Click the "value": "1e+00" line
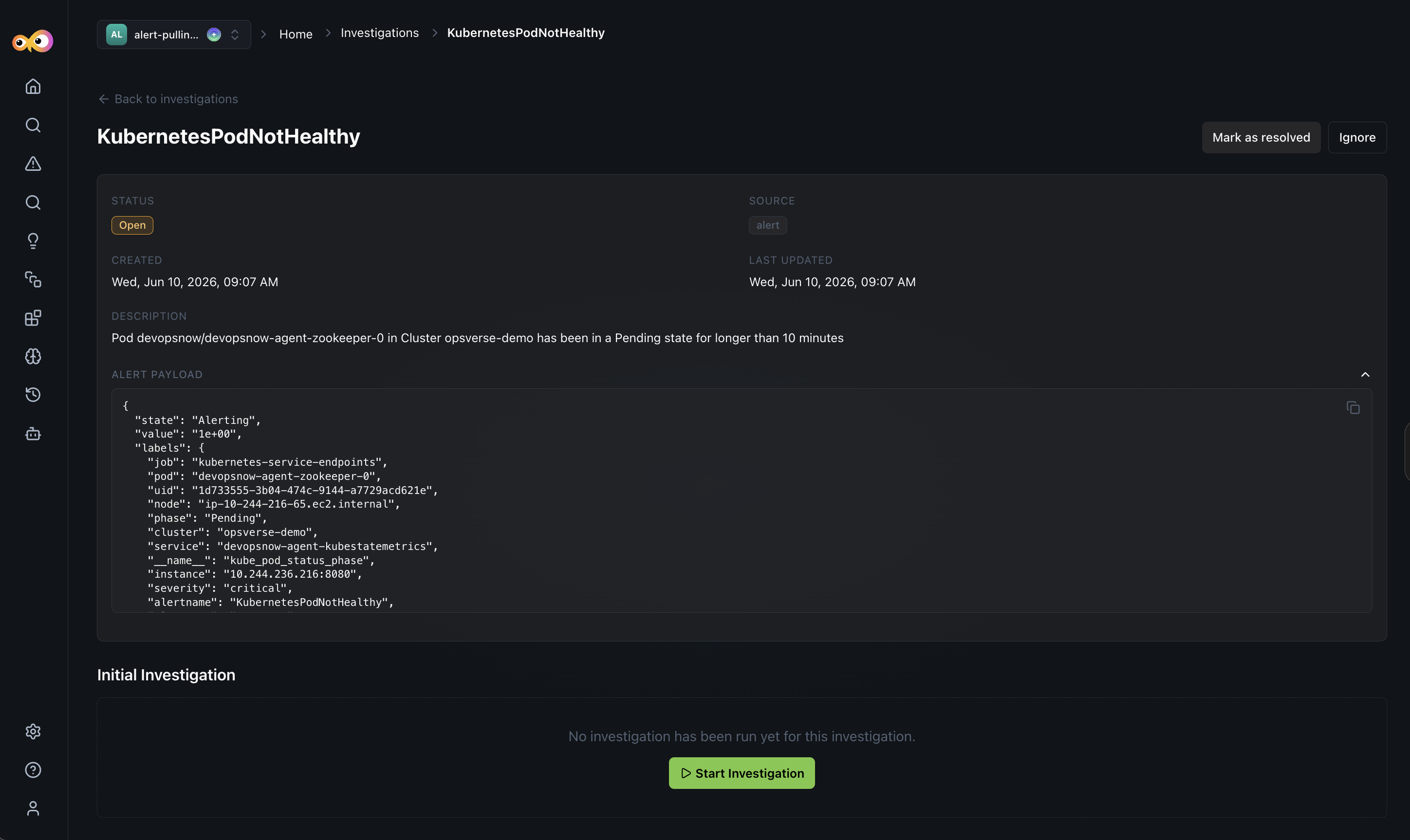Screen dimensions: 1410x840 [x=188, y=434]
